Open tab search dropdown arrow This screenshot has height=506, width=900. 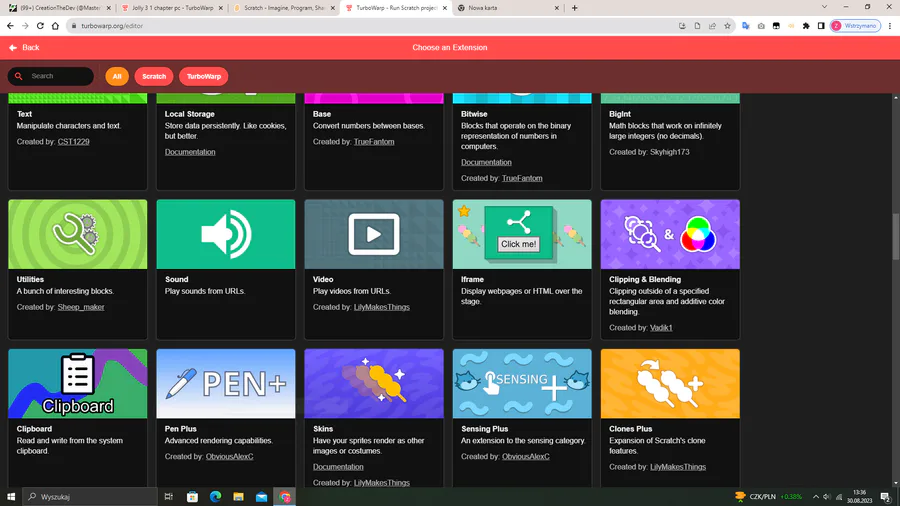(824, 7)
